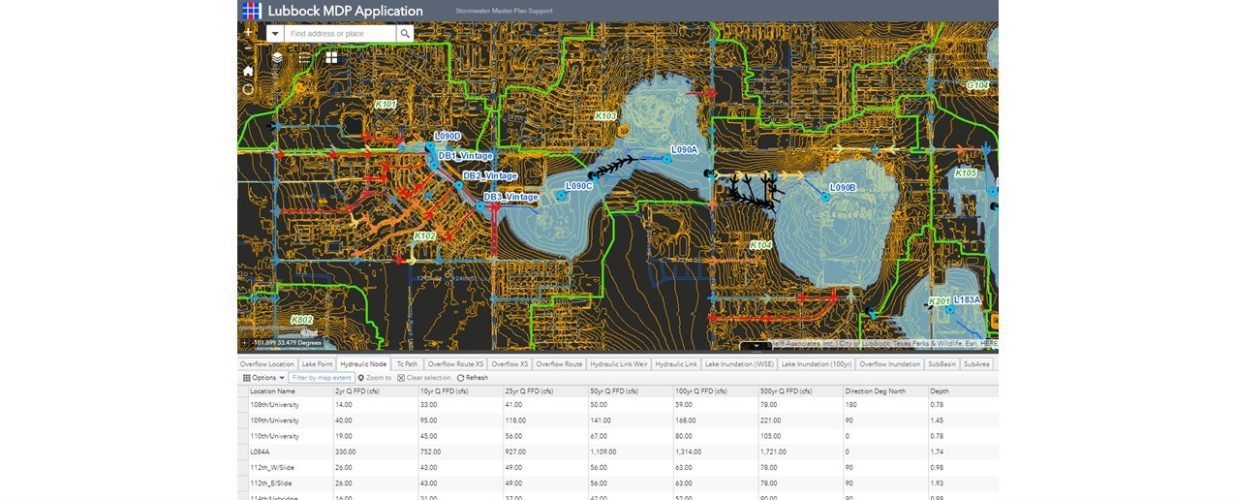Open the Layer List stack icon
This screenshot has width=1235, height=500.
coord(278,58)
